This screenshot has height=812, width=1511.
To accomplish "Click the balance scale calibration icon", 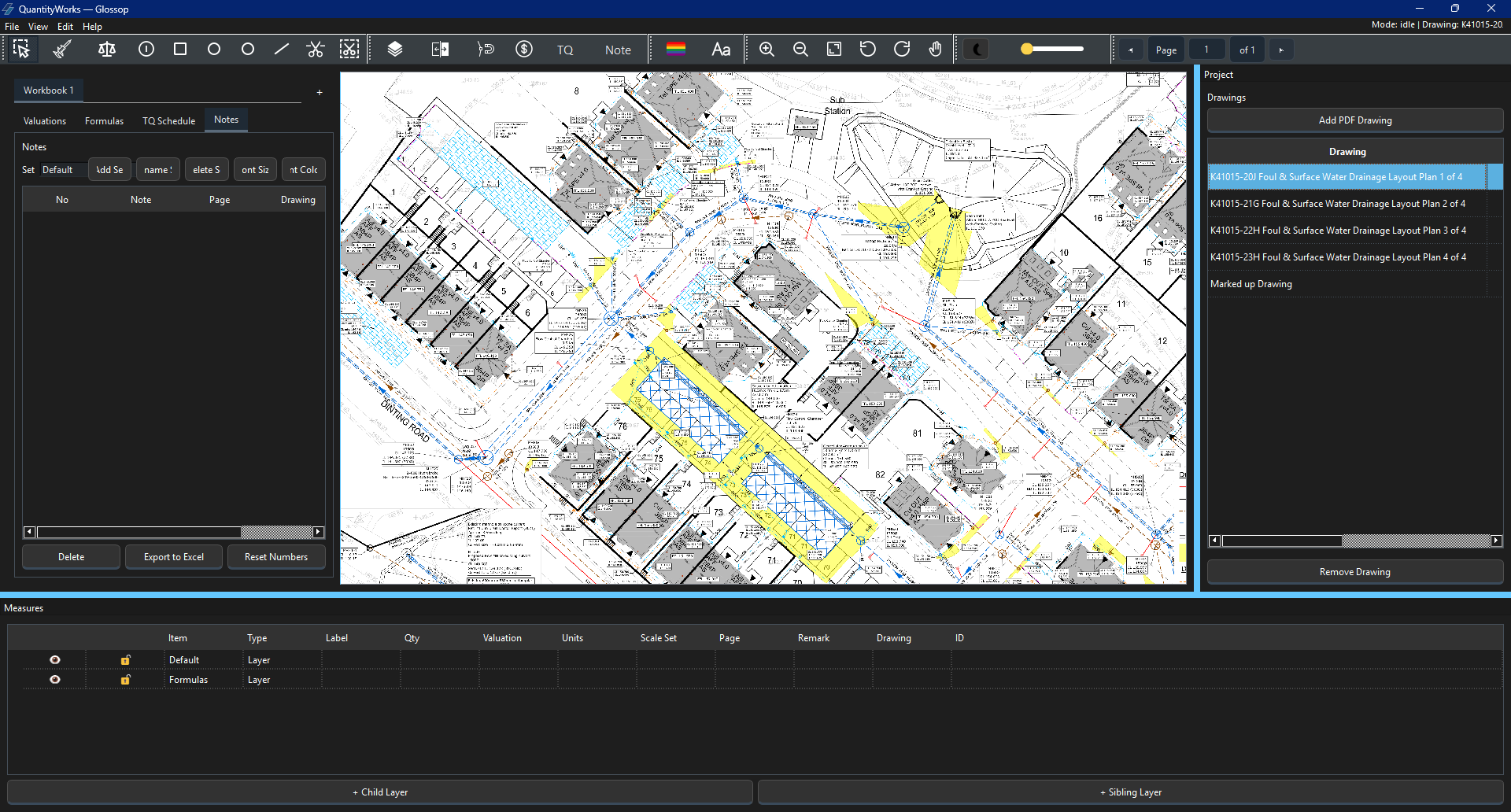I will click(107, 50).
